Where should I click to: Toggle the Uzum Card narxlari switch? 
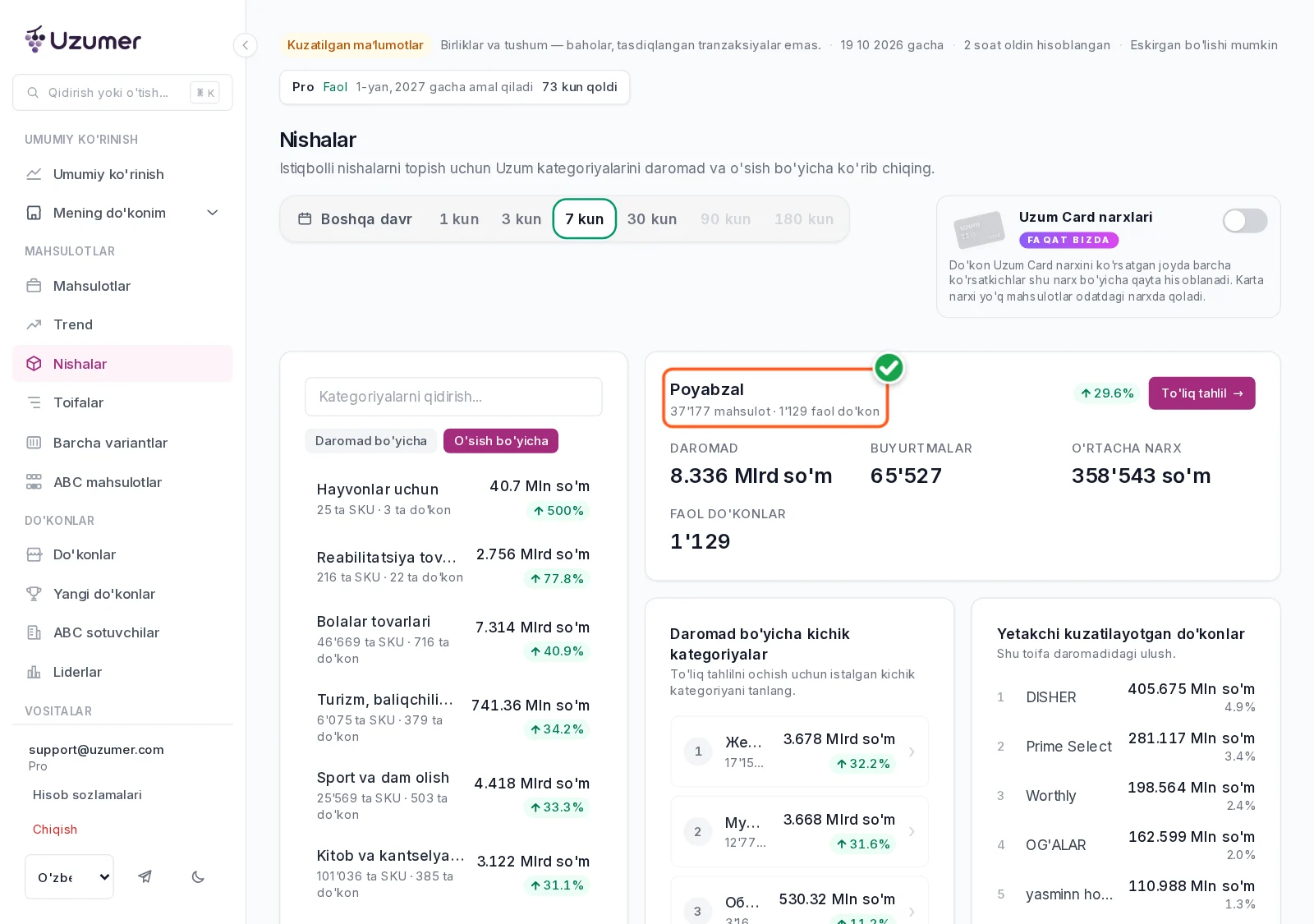coord(1244,220)
